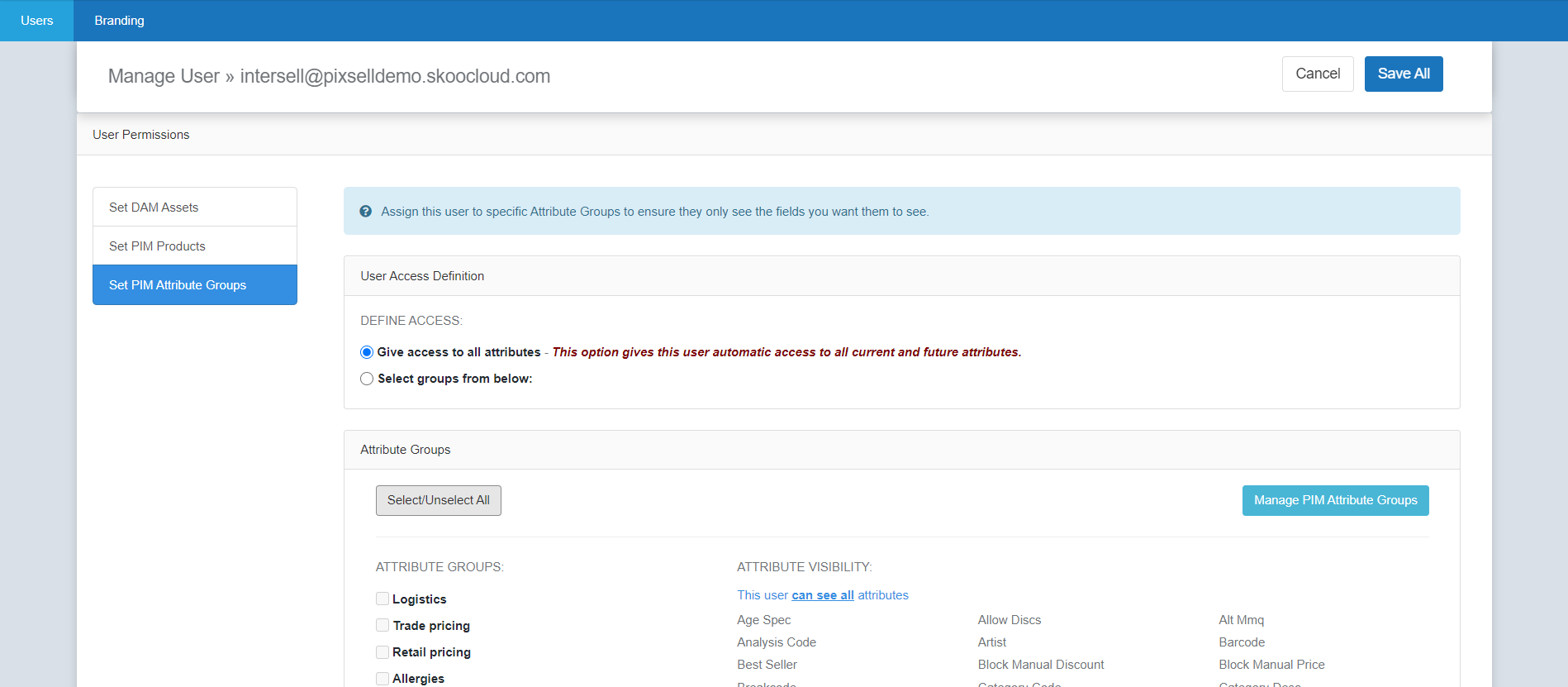Click Age Spec attribute text
Screen dimensions: 1568x687
point(764,620)
